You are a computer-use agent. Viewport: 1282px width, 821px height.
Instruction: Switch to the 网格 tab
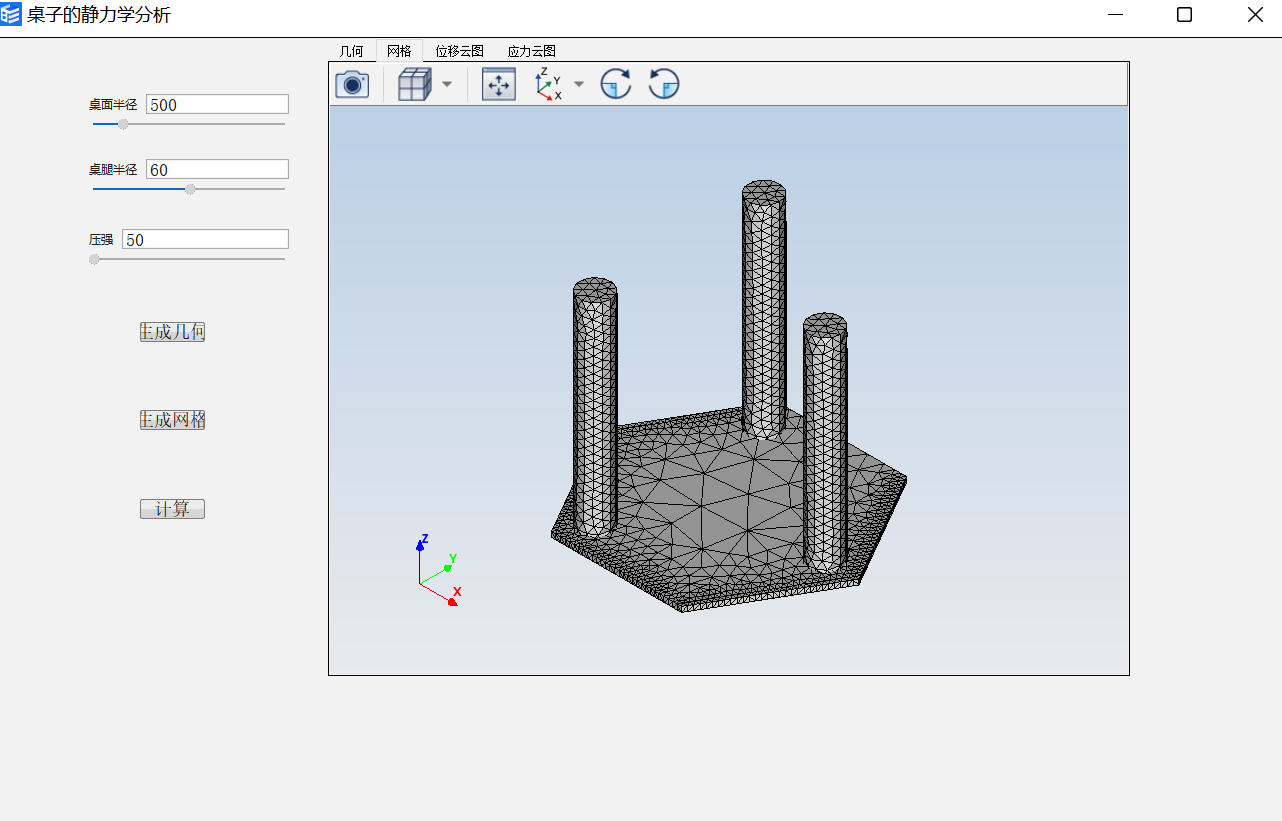point(399,51)
